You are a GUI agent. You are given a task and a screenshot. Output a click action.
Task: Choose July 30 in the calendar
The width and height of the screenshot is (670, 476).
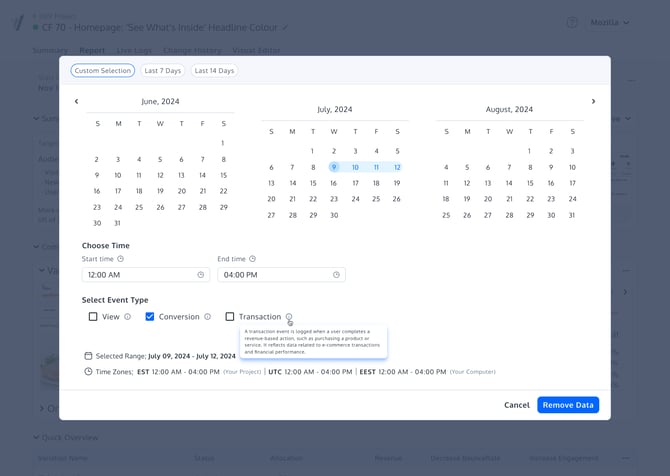pyautogui.click(x=334, y=215)
